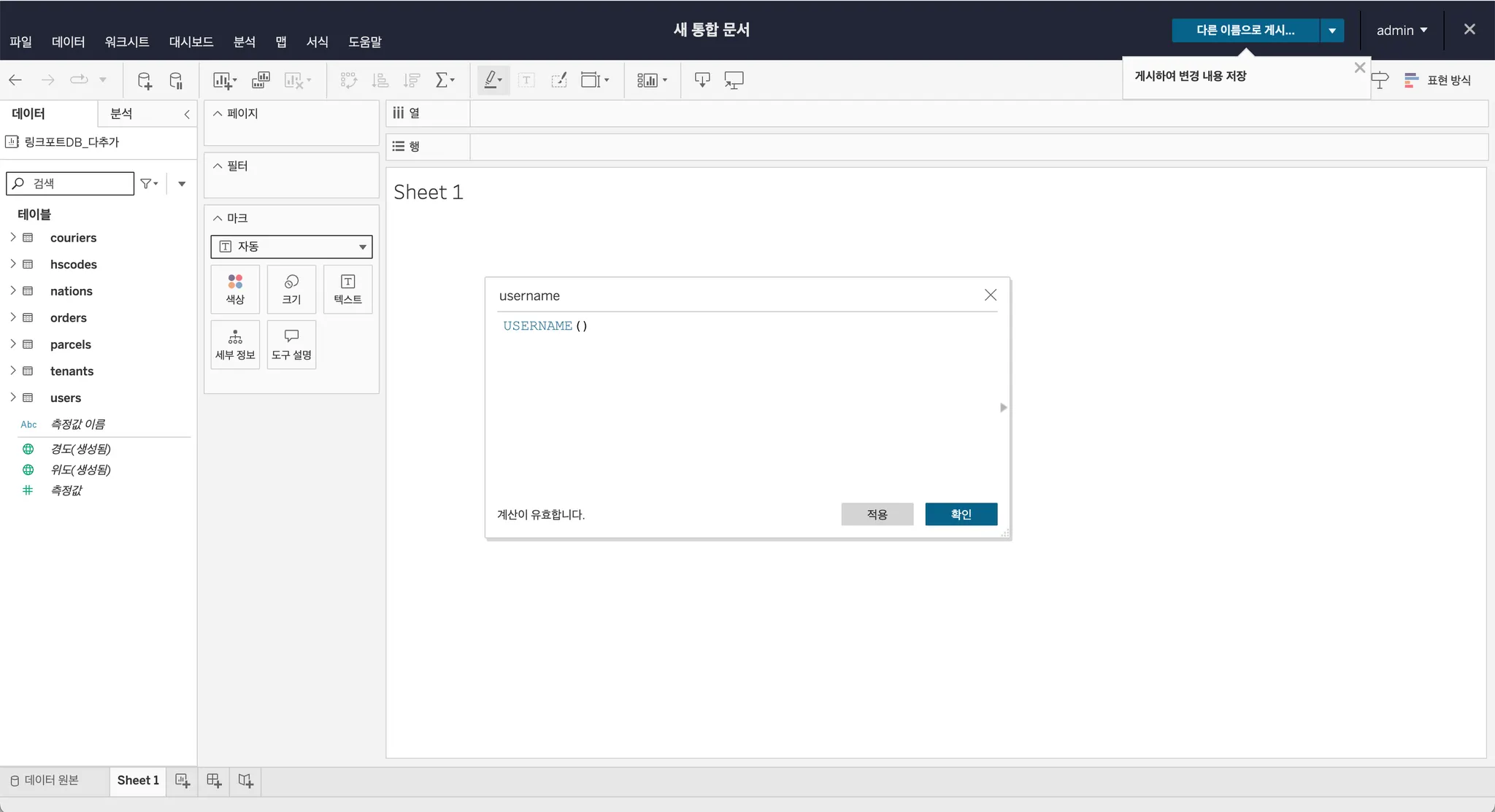Click the Tooltip (도구 설명) mark card
1495x812 pixels.
tap(291, 344)
